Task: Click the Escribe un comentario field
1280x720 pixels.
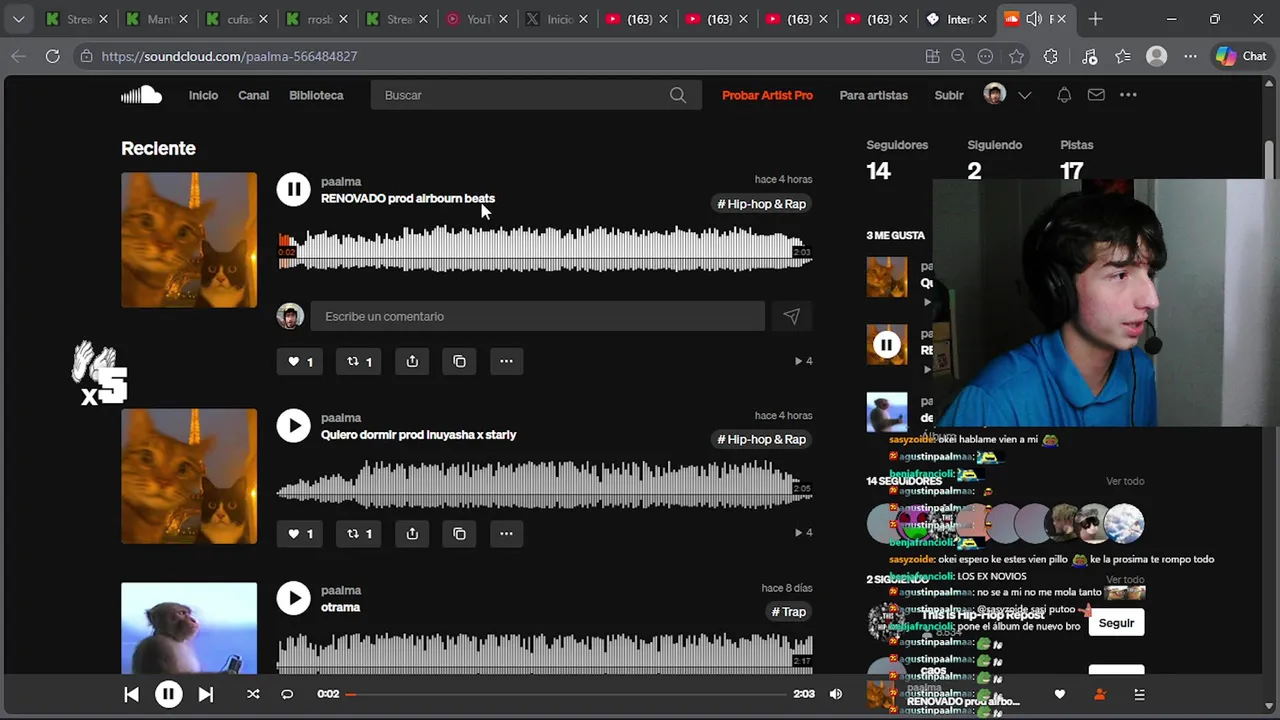Action: [538, 316]
